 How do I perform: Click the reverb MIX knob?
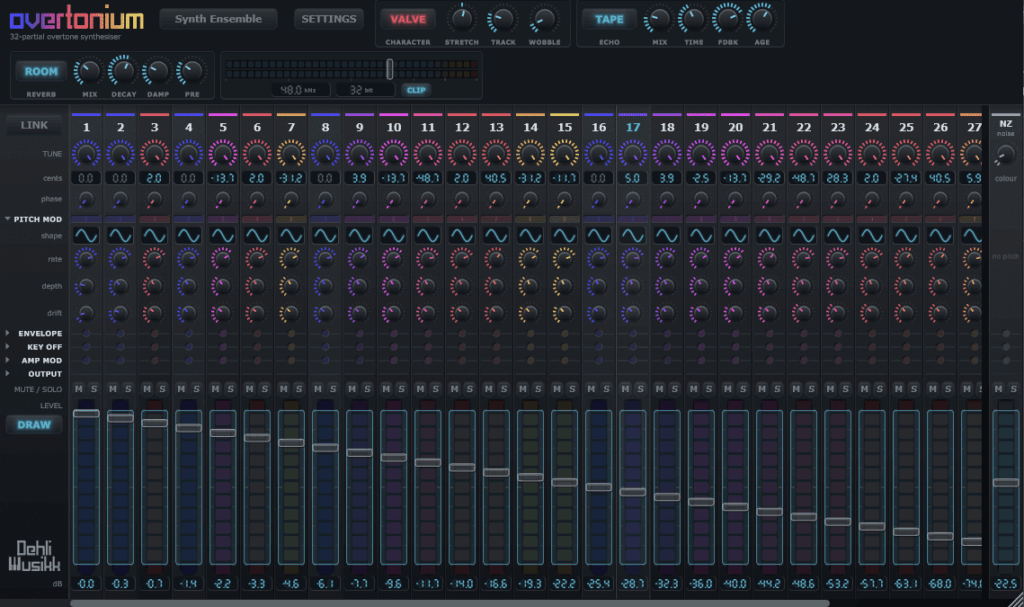click(x=89, y=71)
